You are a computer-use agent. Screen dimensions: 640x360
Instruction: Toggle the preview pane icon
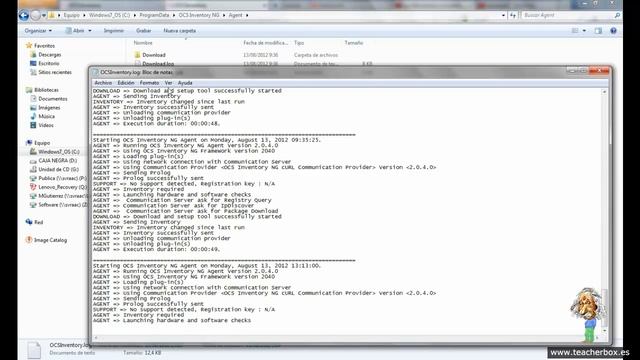point(598,31)
